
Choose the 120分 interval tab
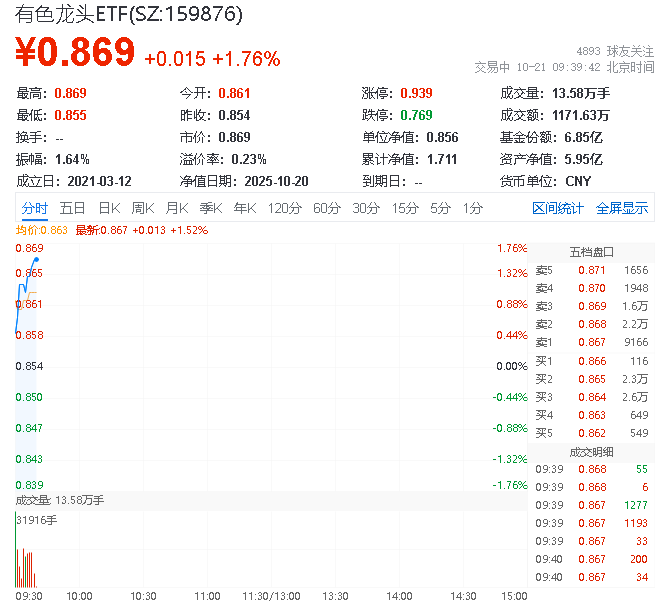click(284, 208)
